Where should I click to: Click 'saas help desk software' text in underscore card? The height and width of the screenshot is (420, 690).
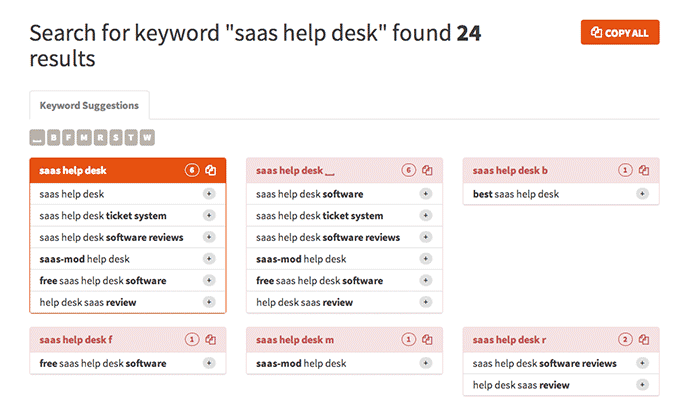coord(309,194)
